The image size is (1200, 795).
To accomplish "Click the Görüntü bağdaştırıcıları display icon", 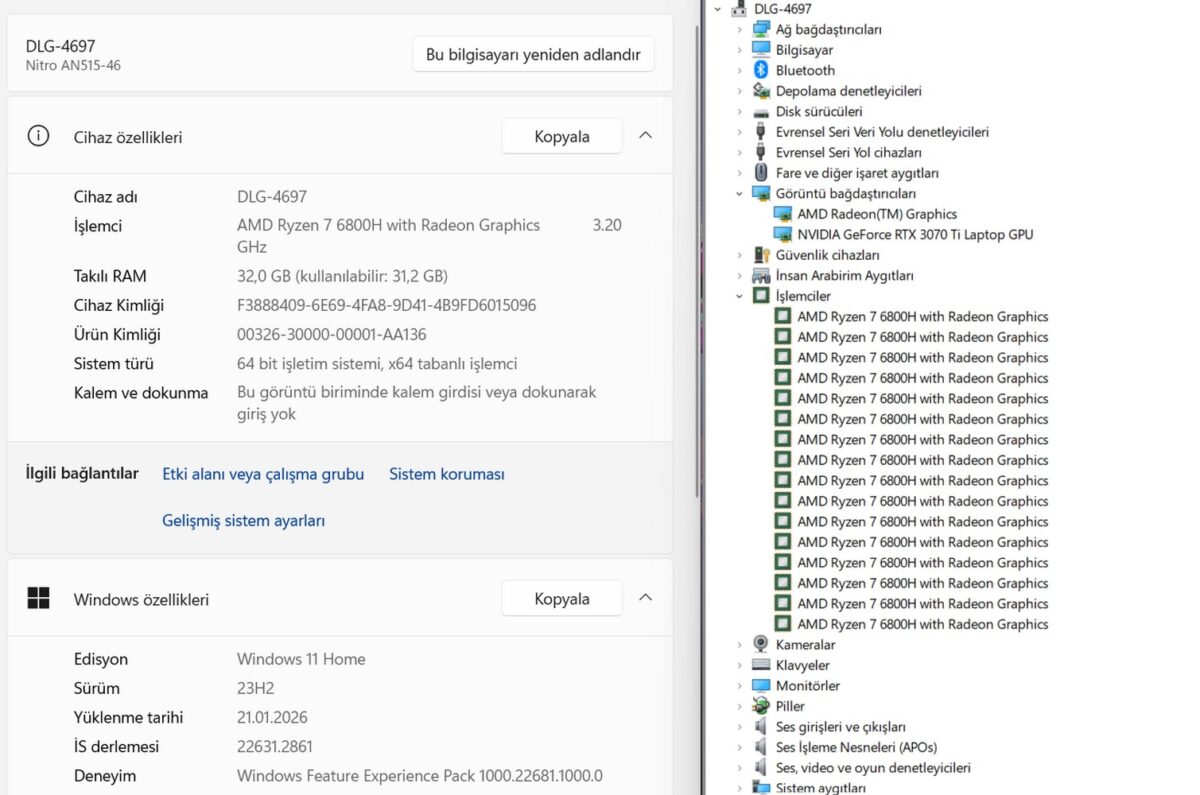I will coord(761,193).
